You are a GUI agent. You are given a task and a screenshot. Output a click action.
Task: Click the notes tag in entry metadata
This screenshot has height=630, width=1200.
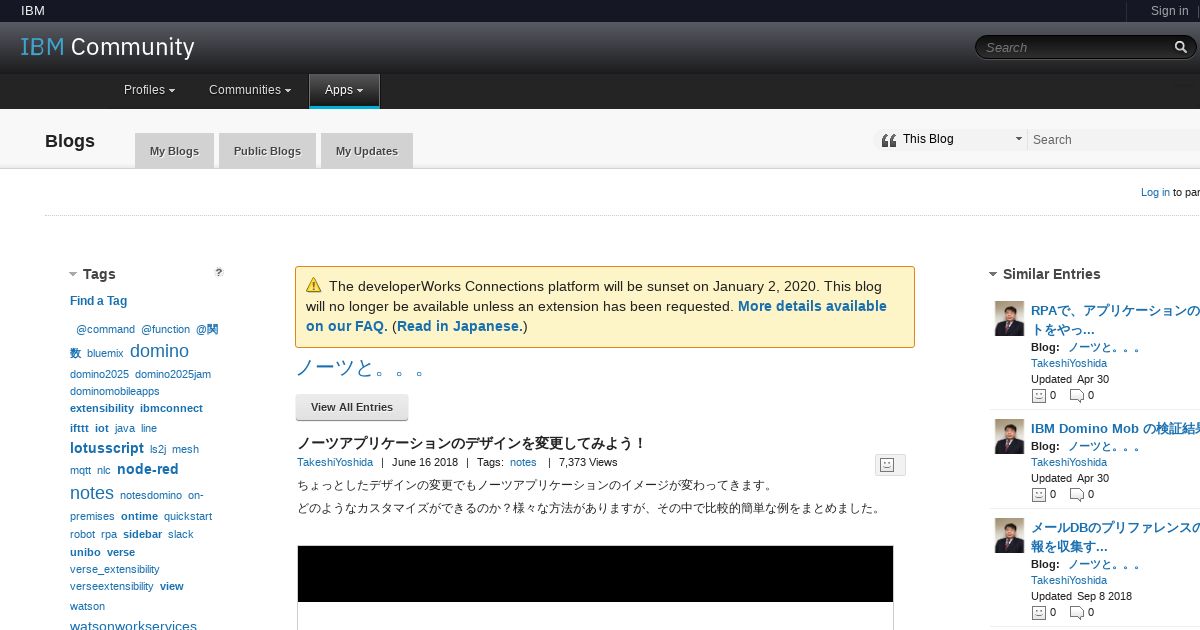click(523, 462)
